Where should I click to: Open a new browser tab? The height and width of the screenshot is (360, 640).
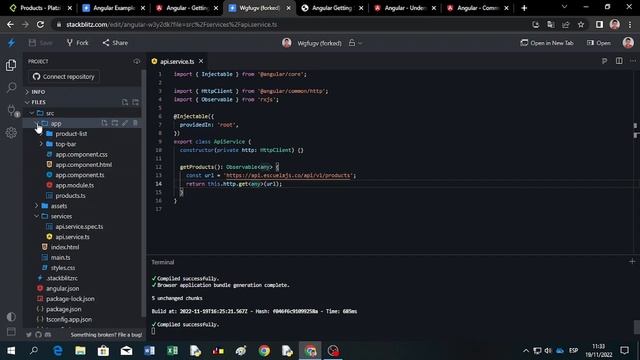(524, 8)
